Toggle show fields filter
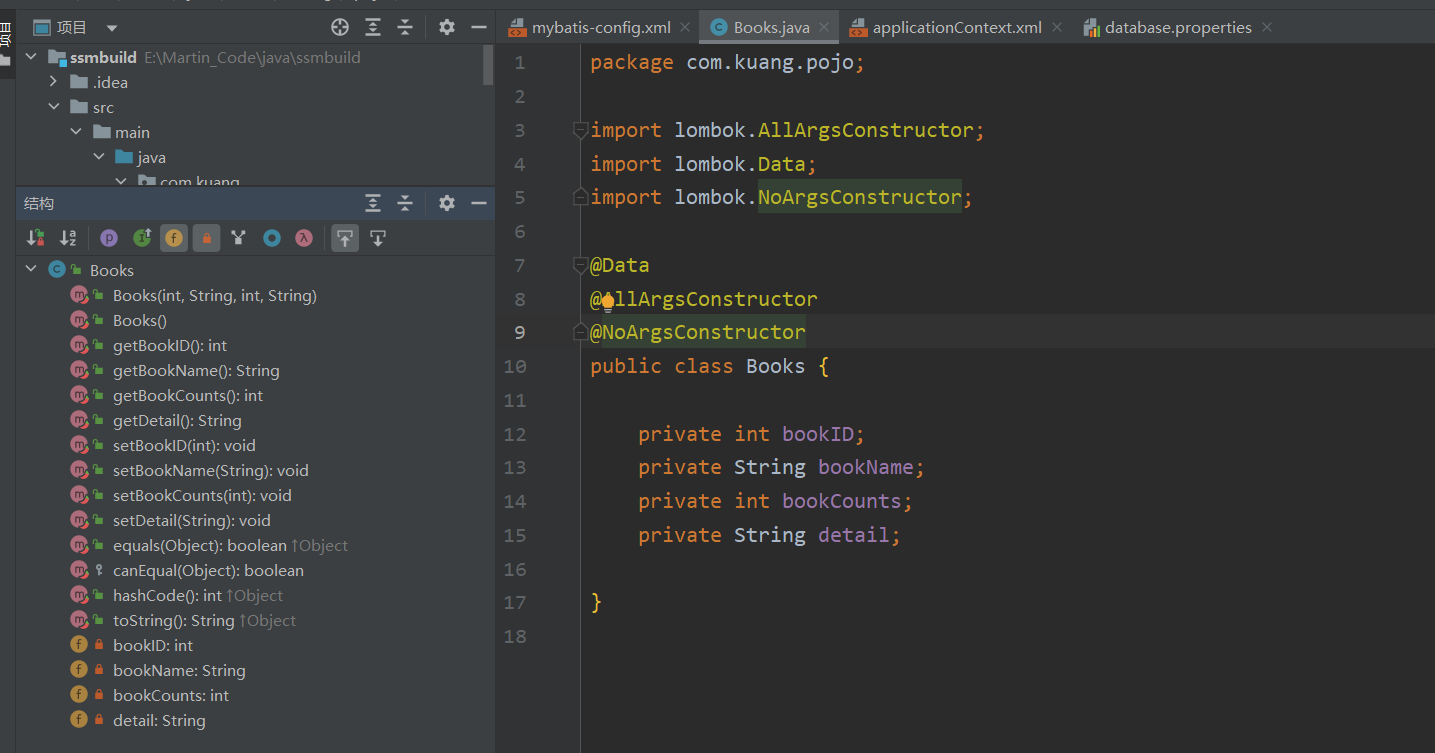 tap(174, 238)
